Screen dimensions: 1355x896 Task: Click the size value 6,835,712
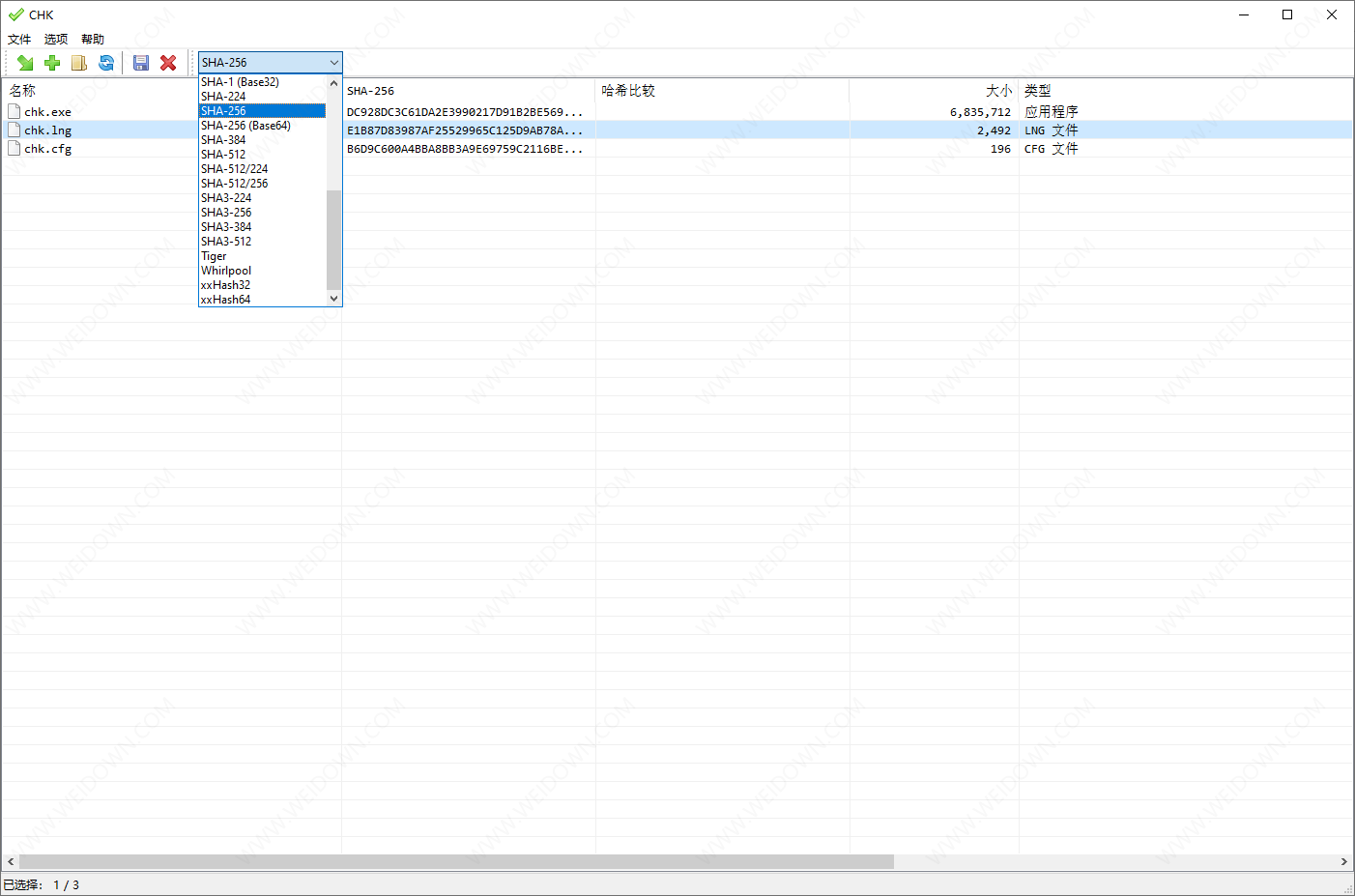click(980, 112)
